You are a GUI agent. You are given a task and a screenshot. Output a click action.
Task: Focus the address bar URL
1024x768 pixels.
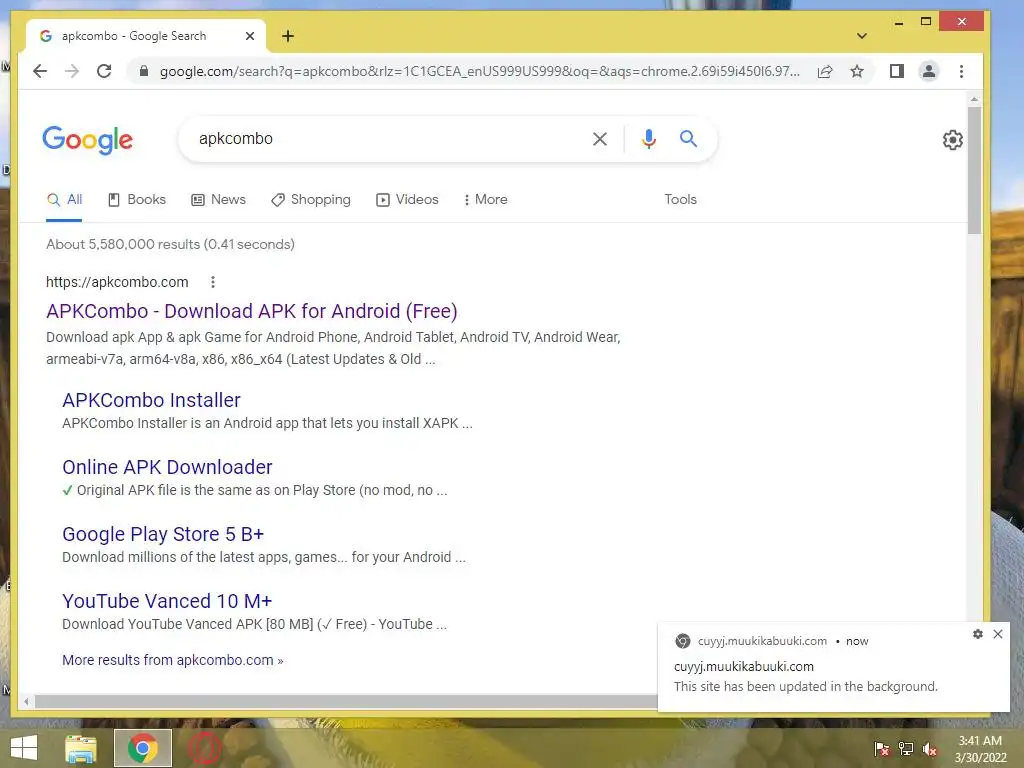[480, 71]
